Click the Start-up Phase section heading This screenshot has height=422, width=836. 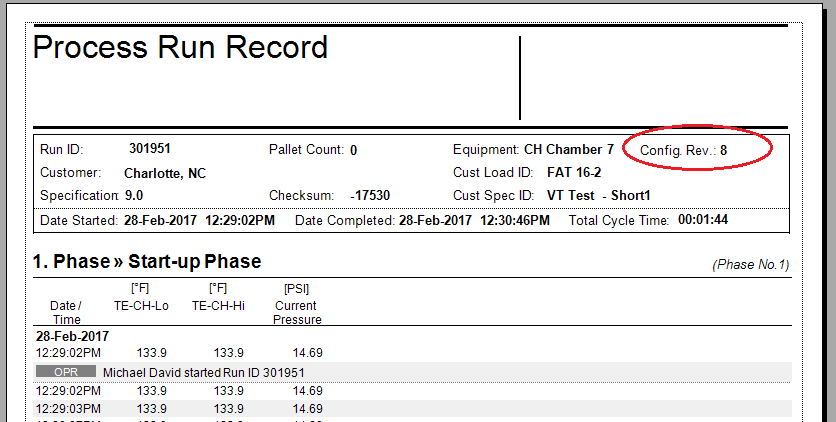click(x=146, y=262)
